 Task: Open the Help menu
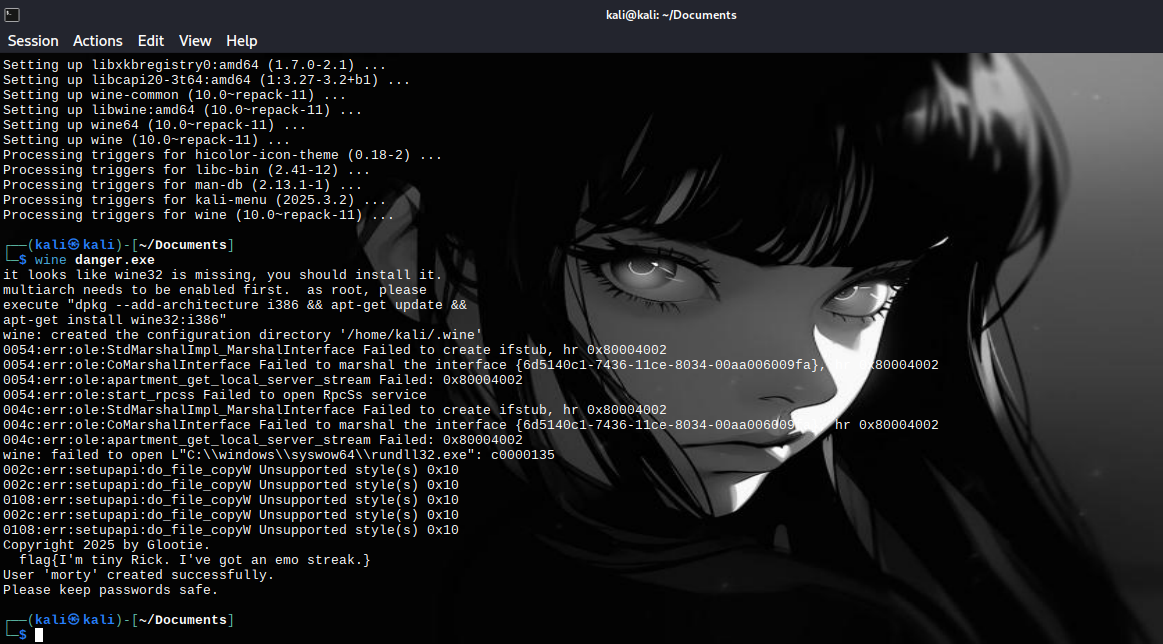pos(242,41)
